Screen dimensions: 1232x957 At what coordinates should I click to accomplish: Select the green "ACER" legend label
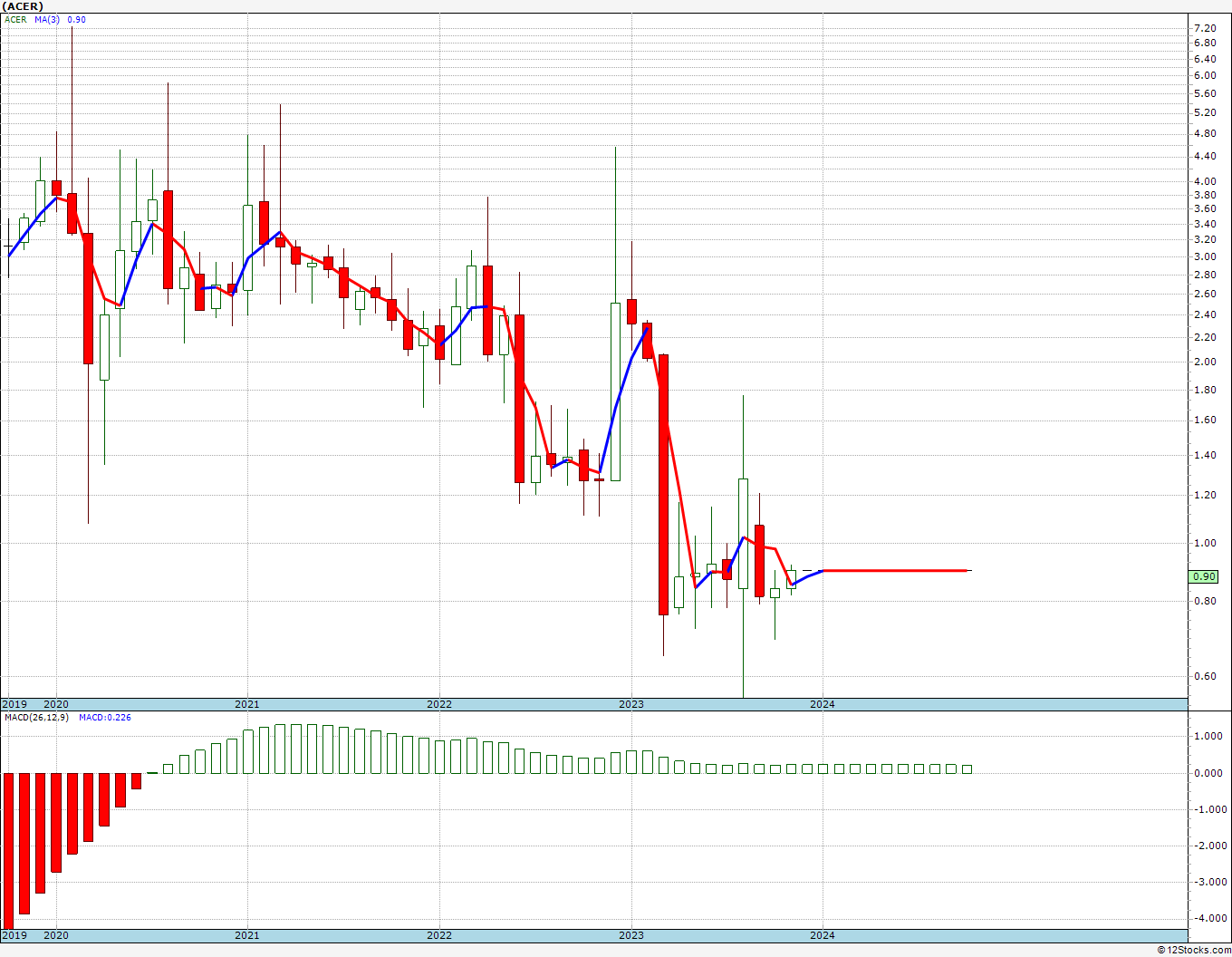[x=15, y=19]
